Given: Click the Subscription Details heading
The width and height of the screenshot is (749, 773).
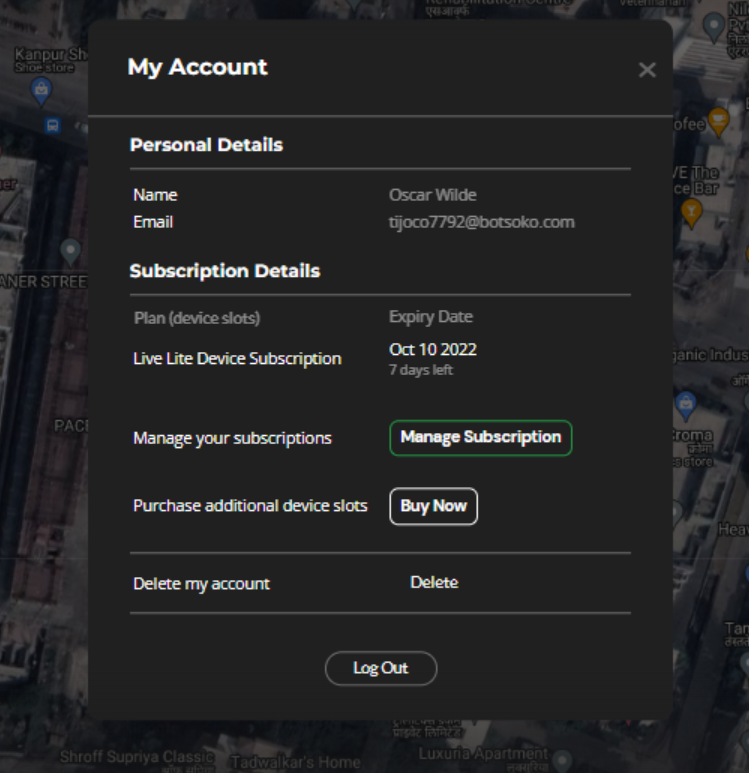Looking at the screenshot, I should [x=224, y=271].
